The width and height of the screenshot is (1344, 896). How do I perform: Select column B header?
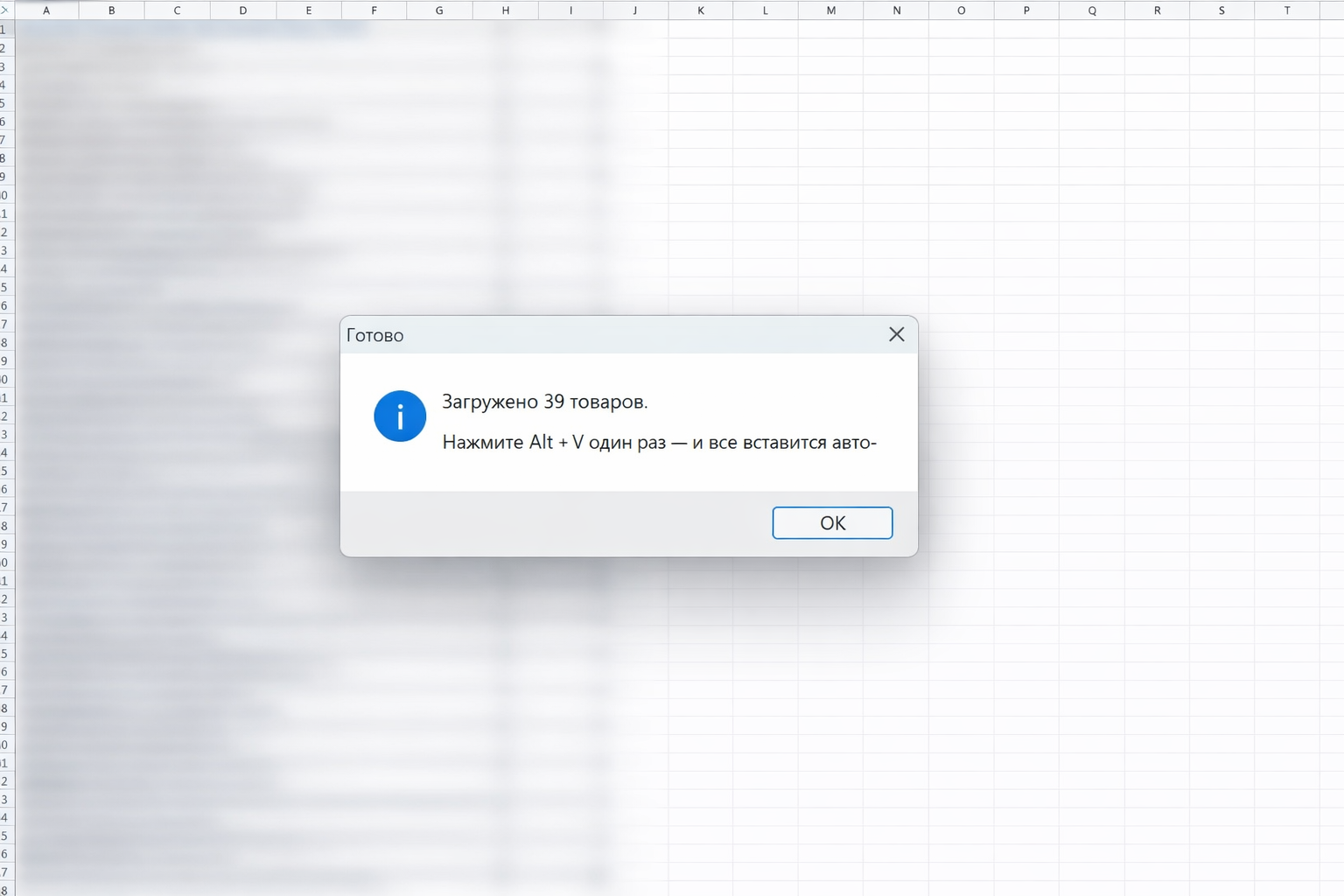click(x=111, y=10)
